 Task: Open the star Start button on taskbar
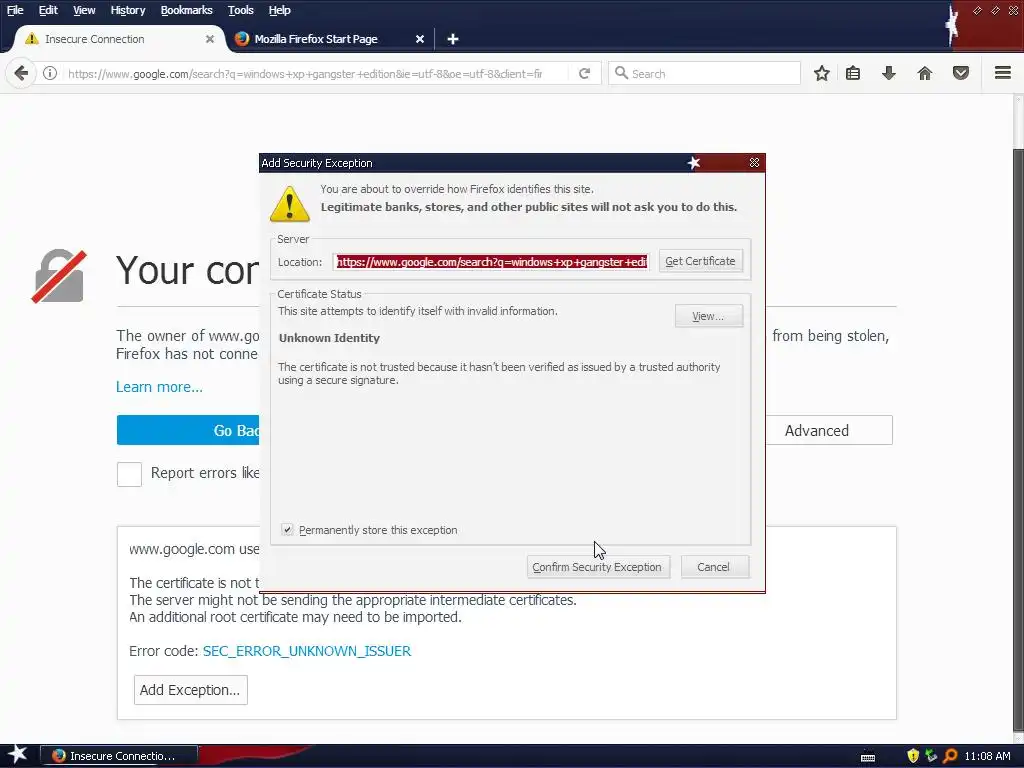coord(17,755)
